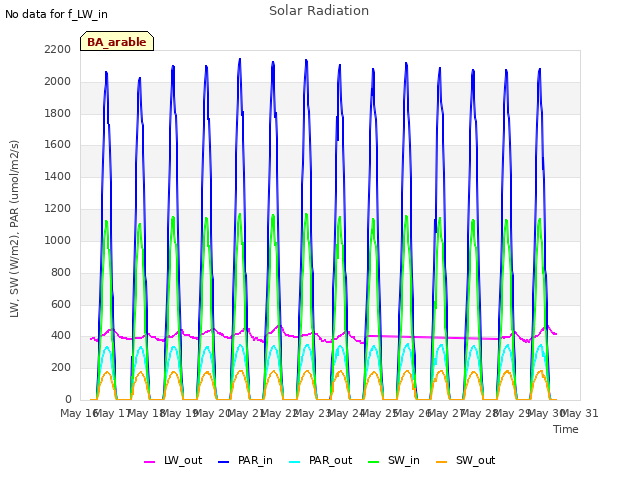Click the LW_out legend entry

click(x=173, y=461)
